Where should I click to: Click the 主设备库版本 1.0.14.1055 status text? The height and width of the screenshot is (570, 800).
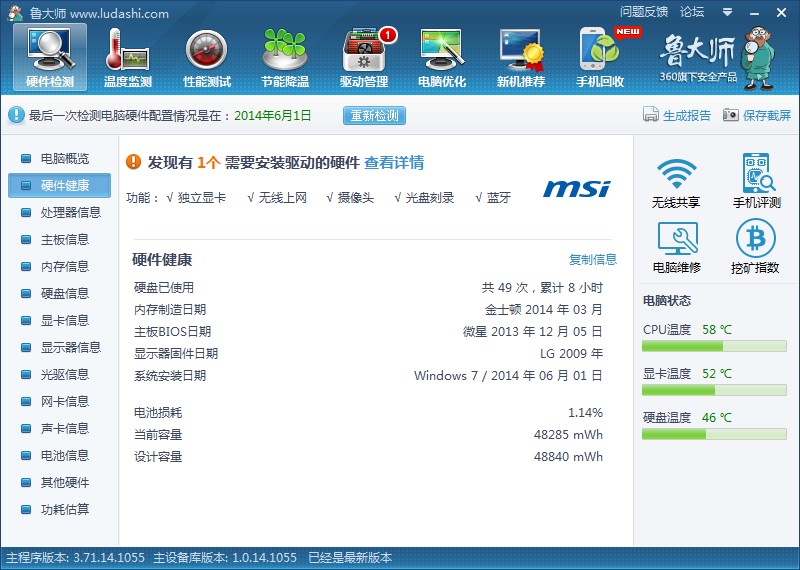225,557
